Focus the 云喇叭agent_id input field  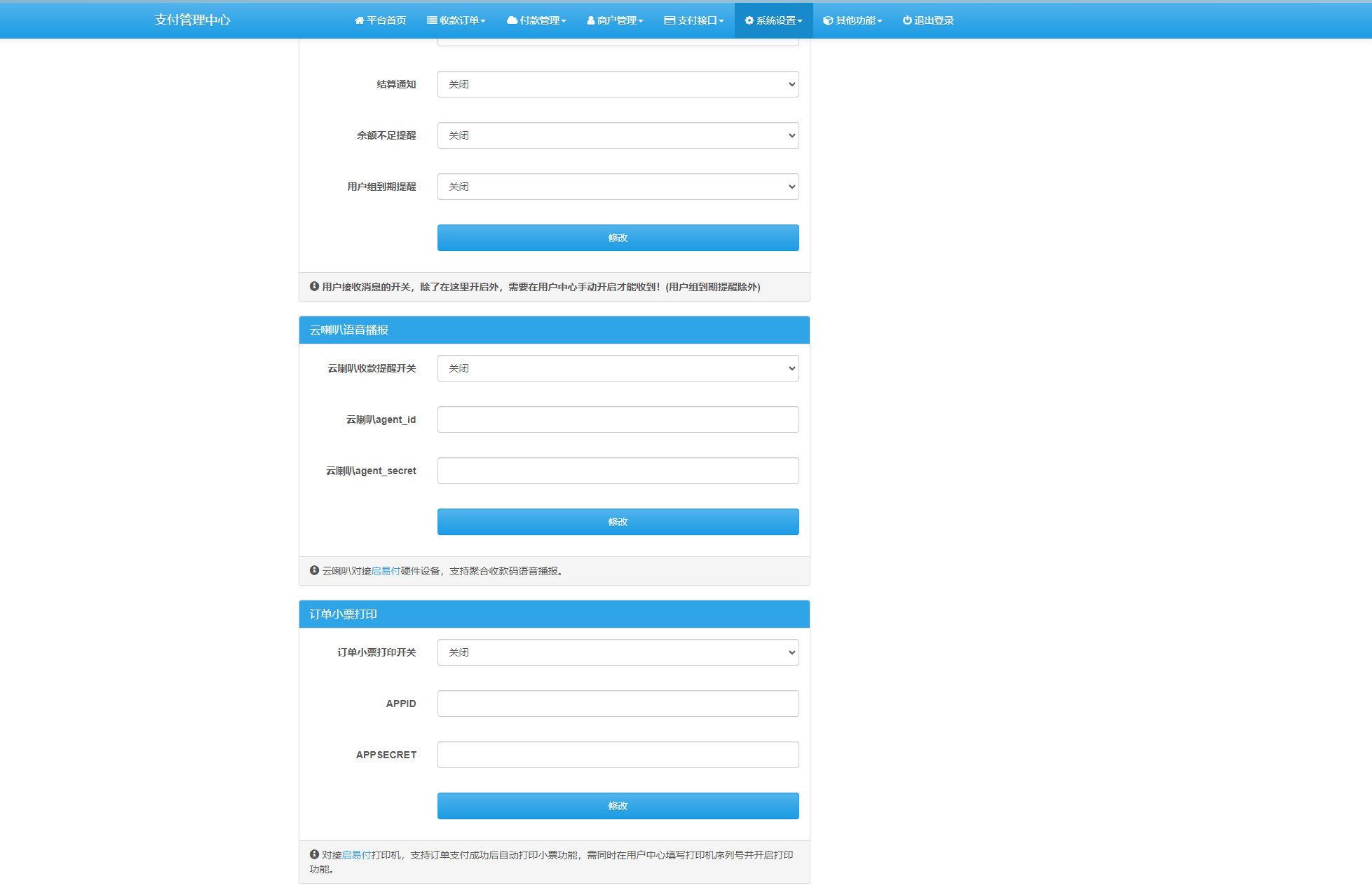tap(618, 419)
